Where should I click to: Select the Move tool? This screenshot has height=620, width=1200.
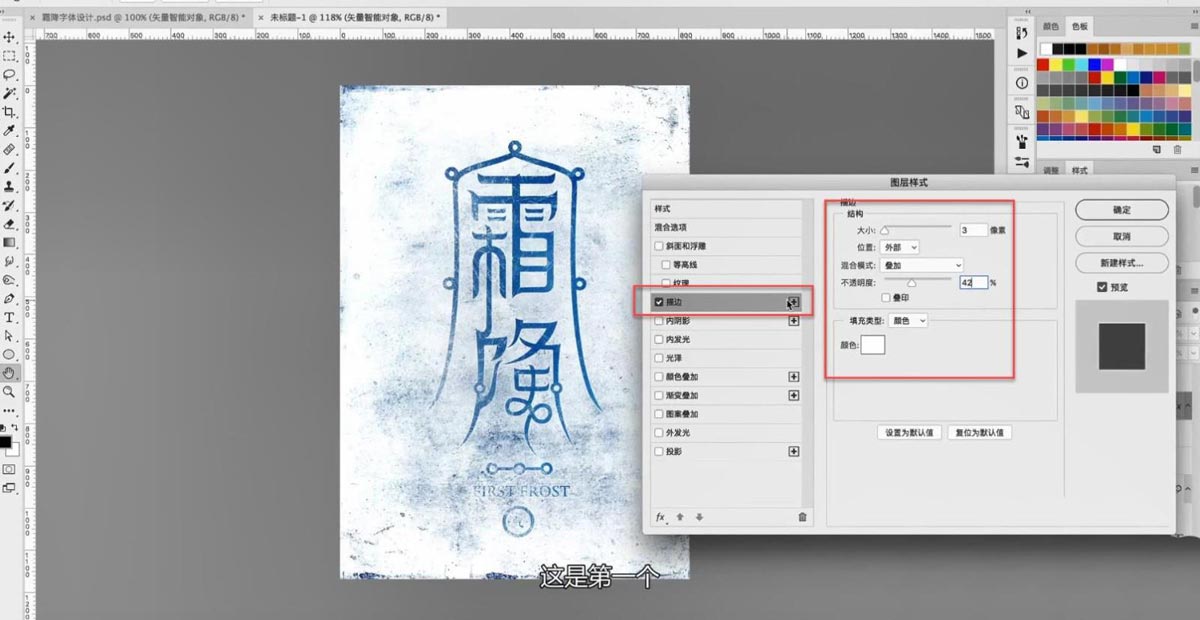point(9,37)
